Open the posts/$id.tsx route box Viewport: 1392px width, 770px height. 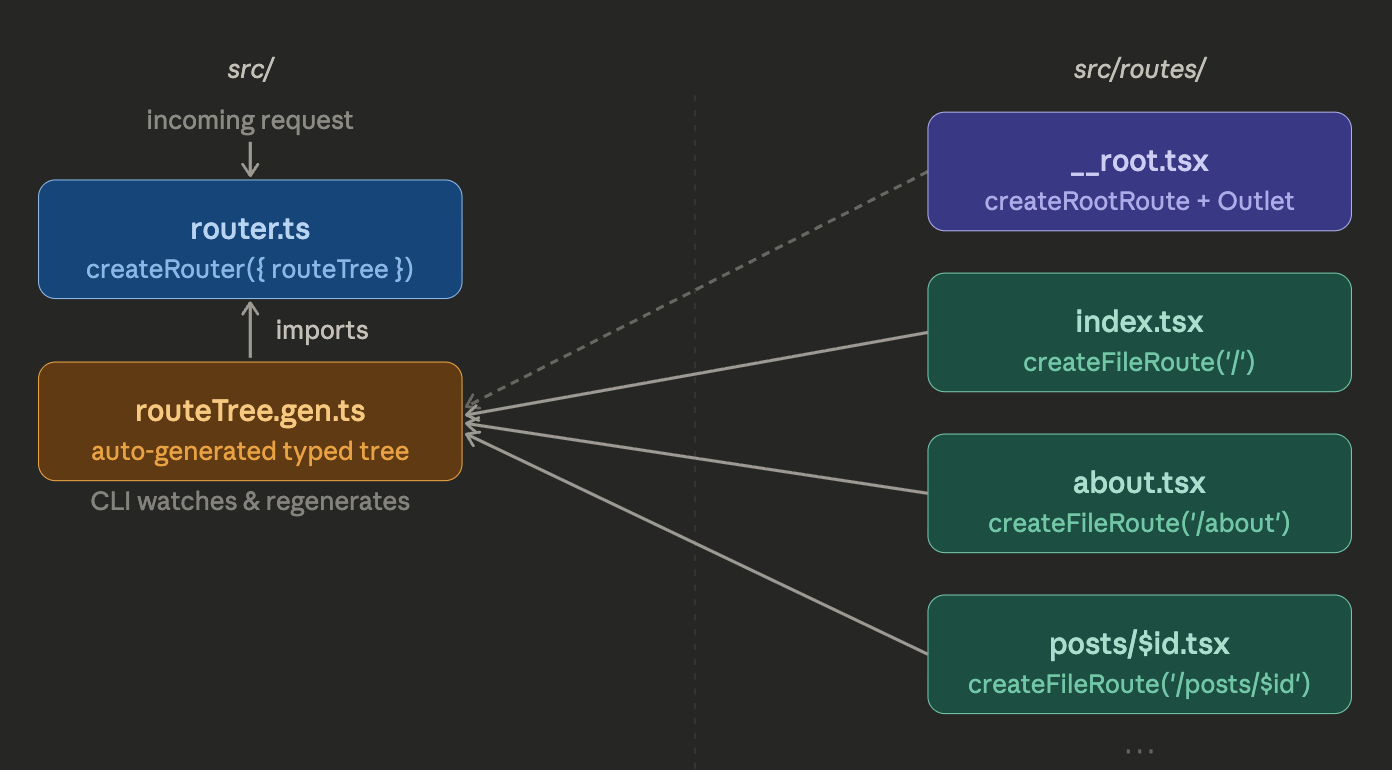(x=1139, y=654)
